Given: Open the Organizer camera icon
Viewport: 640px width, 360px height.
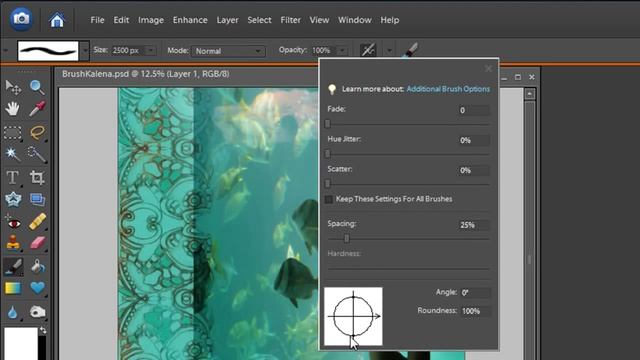Looking at the screenshot, I should (x=21, y=19).
